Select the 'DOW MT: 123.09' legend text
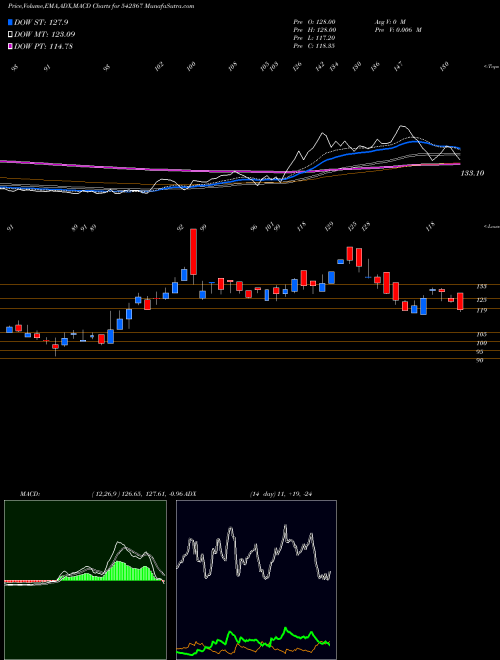 pos(45,34)
